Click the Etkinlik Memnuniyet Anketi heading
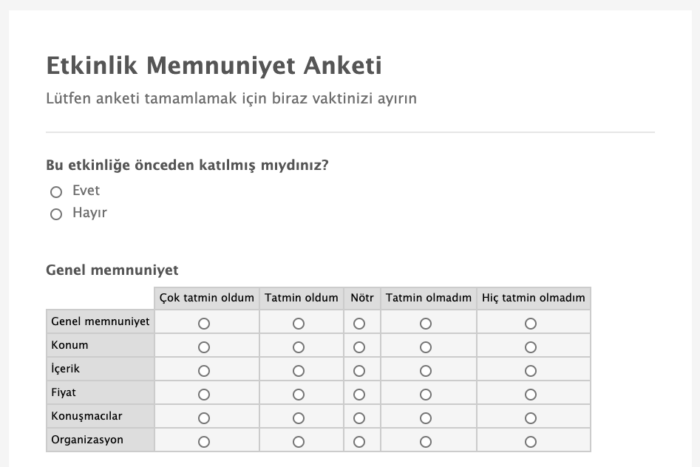The width and height of the screenshot is (700, 467). (x=214, y=67)
